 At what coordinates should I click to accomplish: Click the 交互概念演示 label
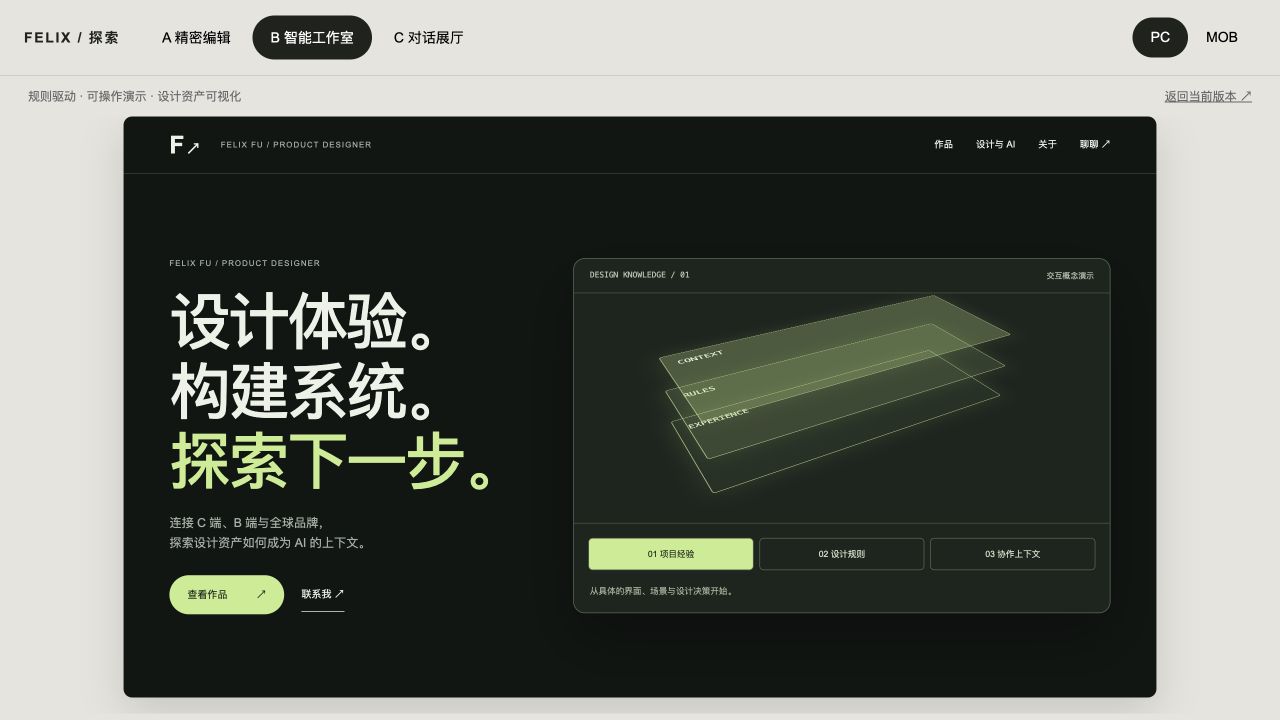pos(1070,275)
